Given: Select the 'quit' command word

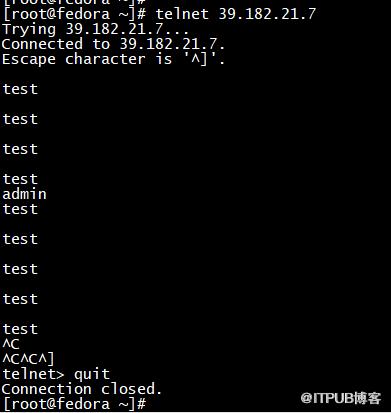Looking at the screenshot, I should pos(92,375).
